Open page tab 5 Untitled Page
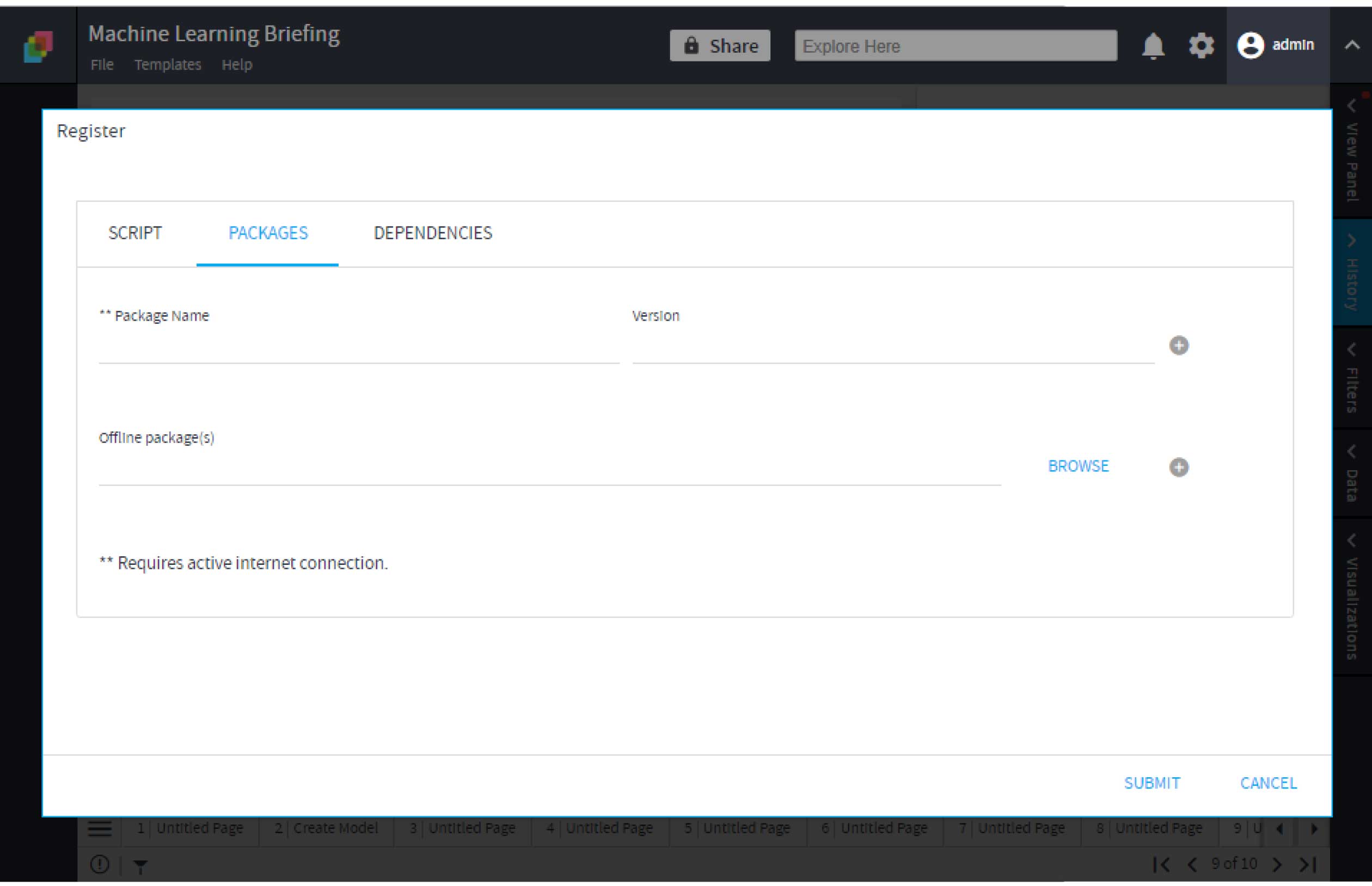Screen dimensions: 1372x886 point(737,828)
